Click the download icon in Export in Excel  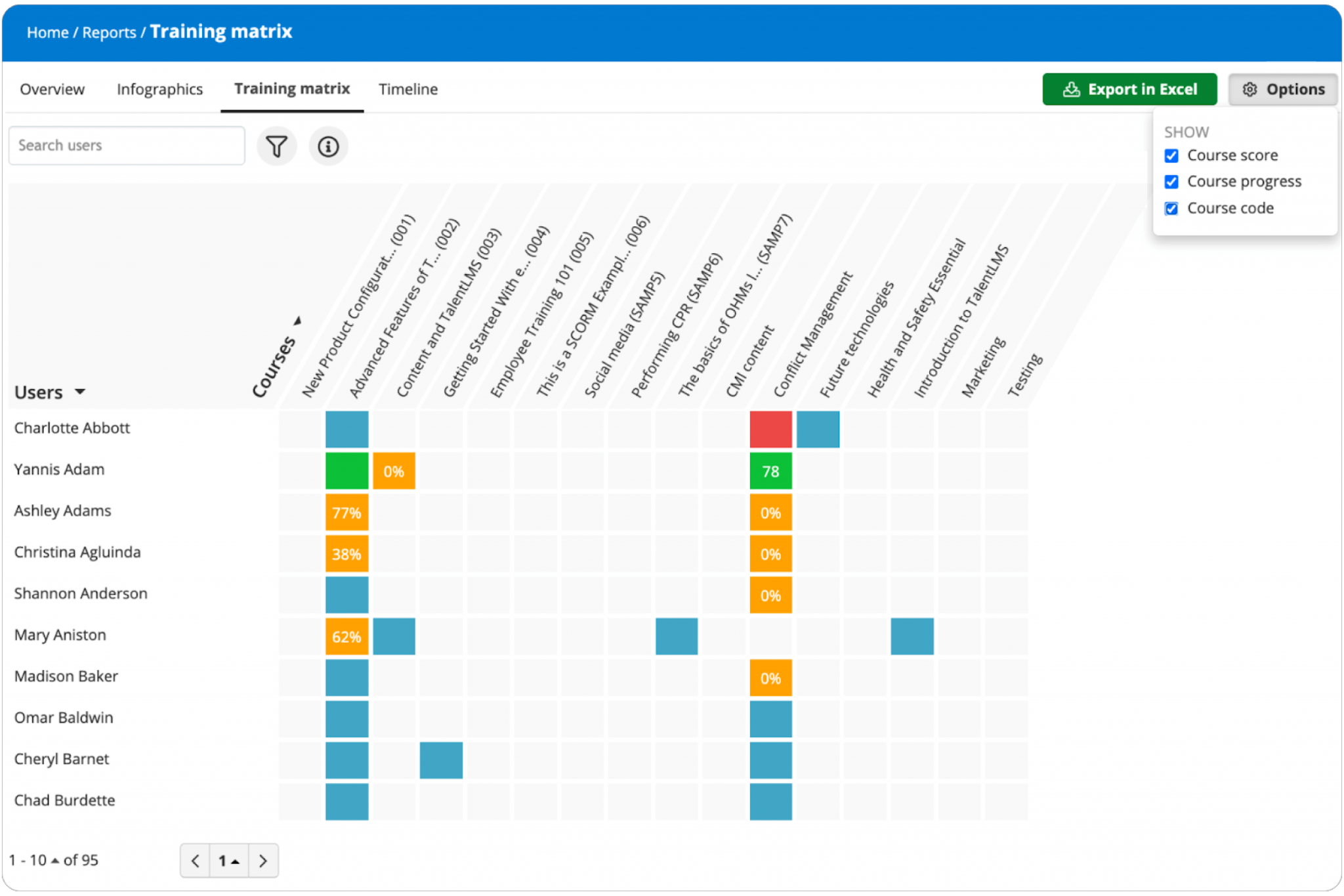(x=1070, y=89)
